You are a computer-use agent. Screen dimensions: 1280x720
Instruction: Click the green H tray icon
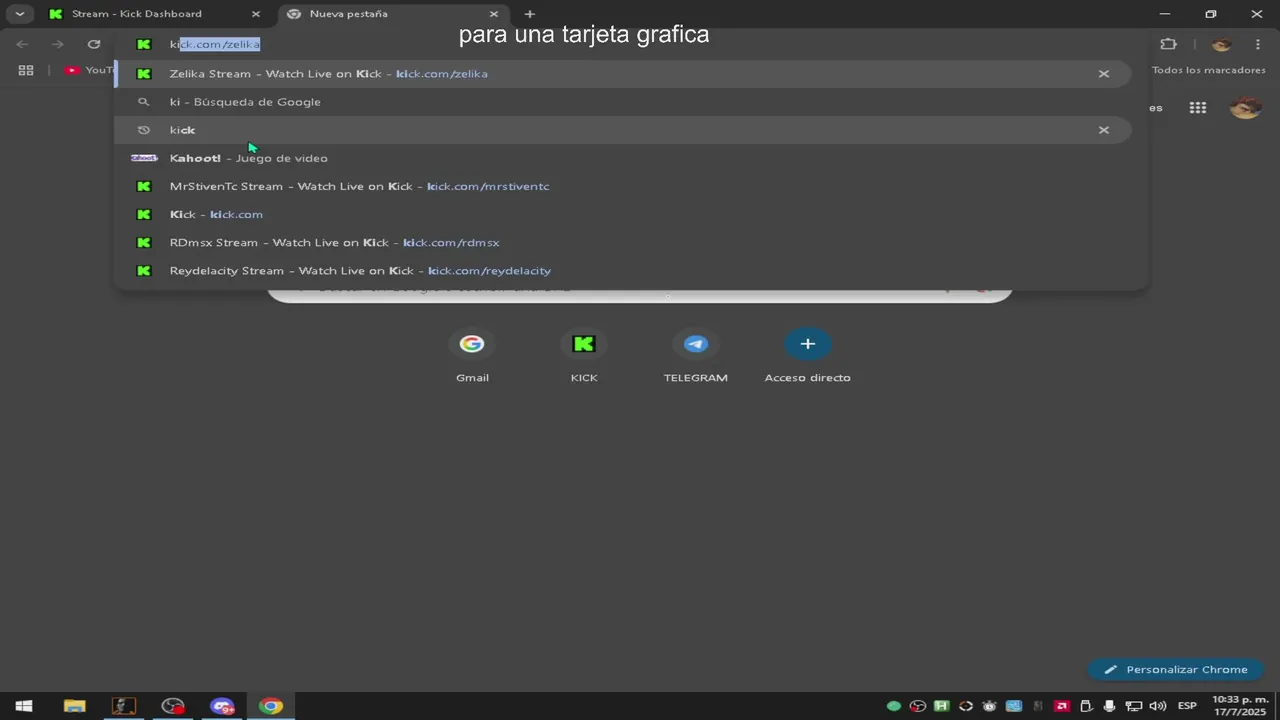tap(941, 706)
